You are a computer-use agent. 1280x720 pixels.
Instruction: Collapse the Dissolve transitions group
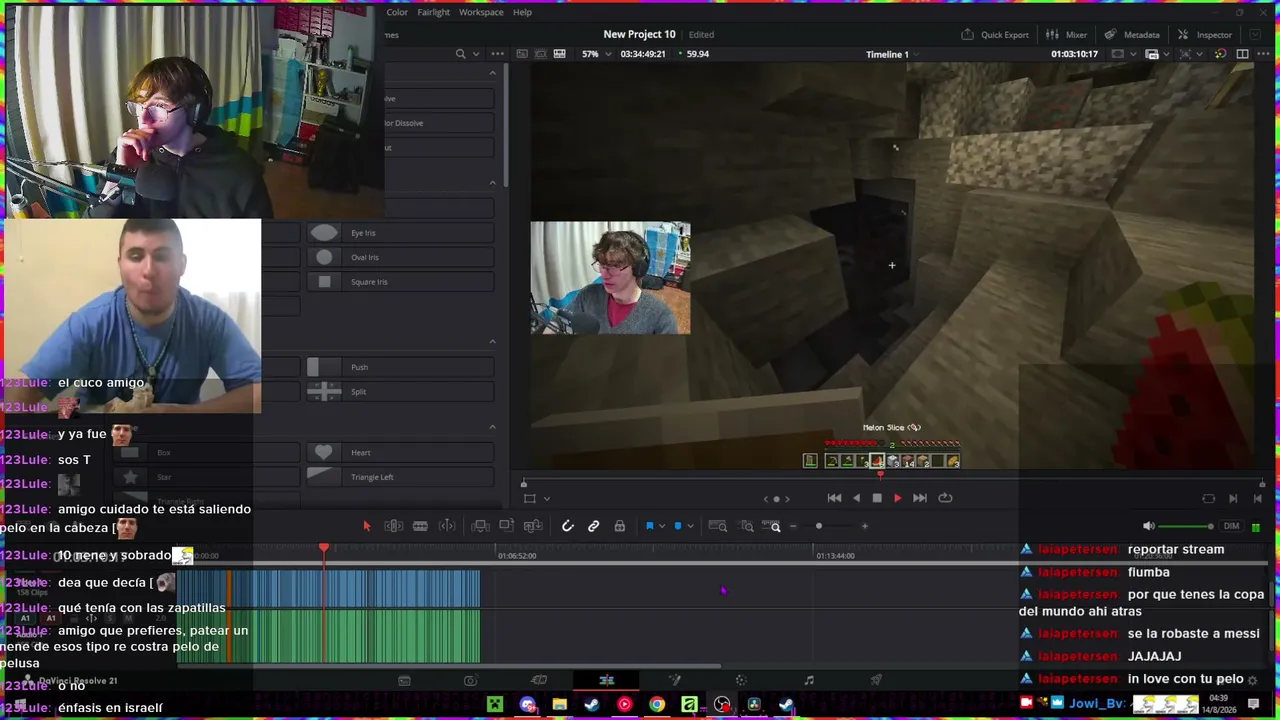(492, 73)
